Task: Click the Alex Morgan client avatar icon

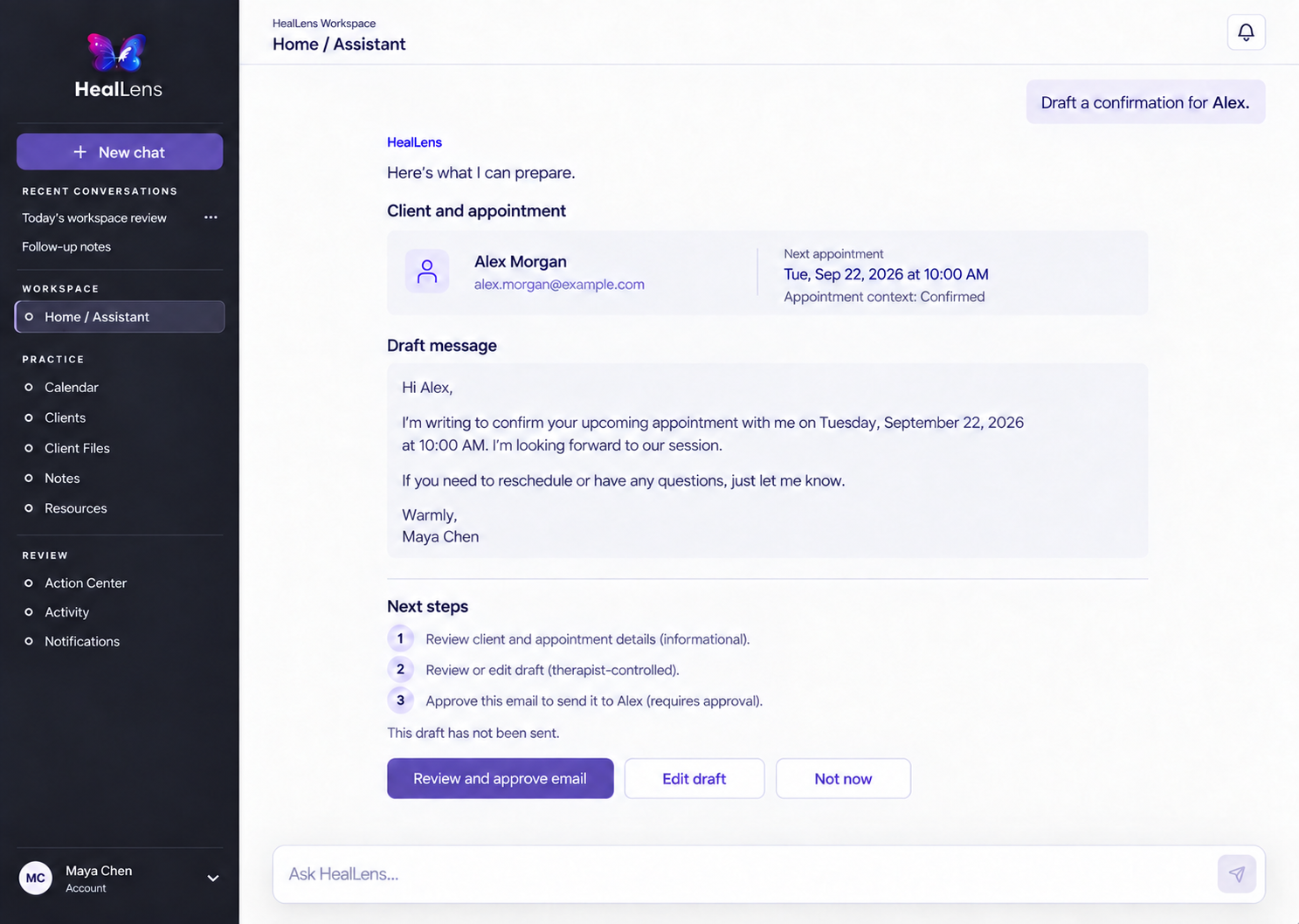Action: point(427,272)
